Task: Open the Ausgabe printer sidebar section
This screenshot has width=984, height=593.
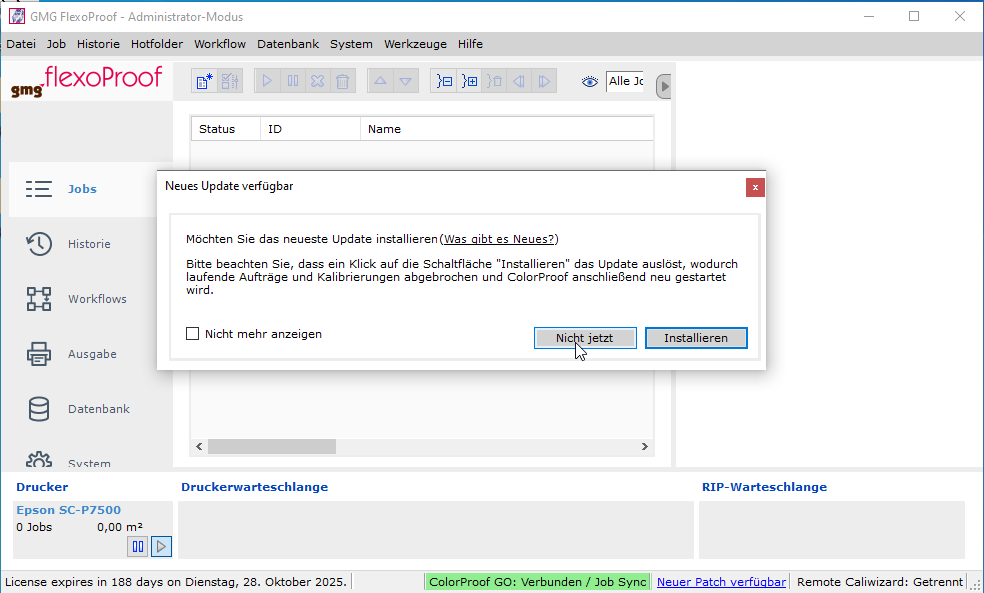Action: click(83, 354)
